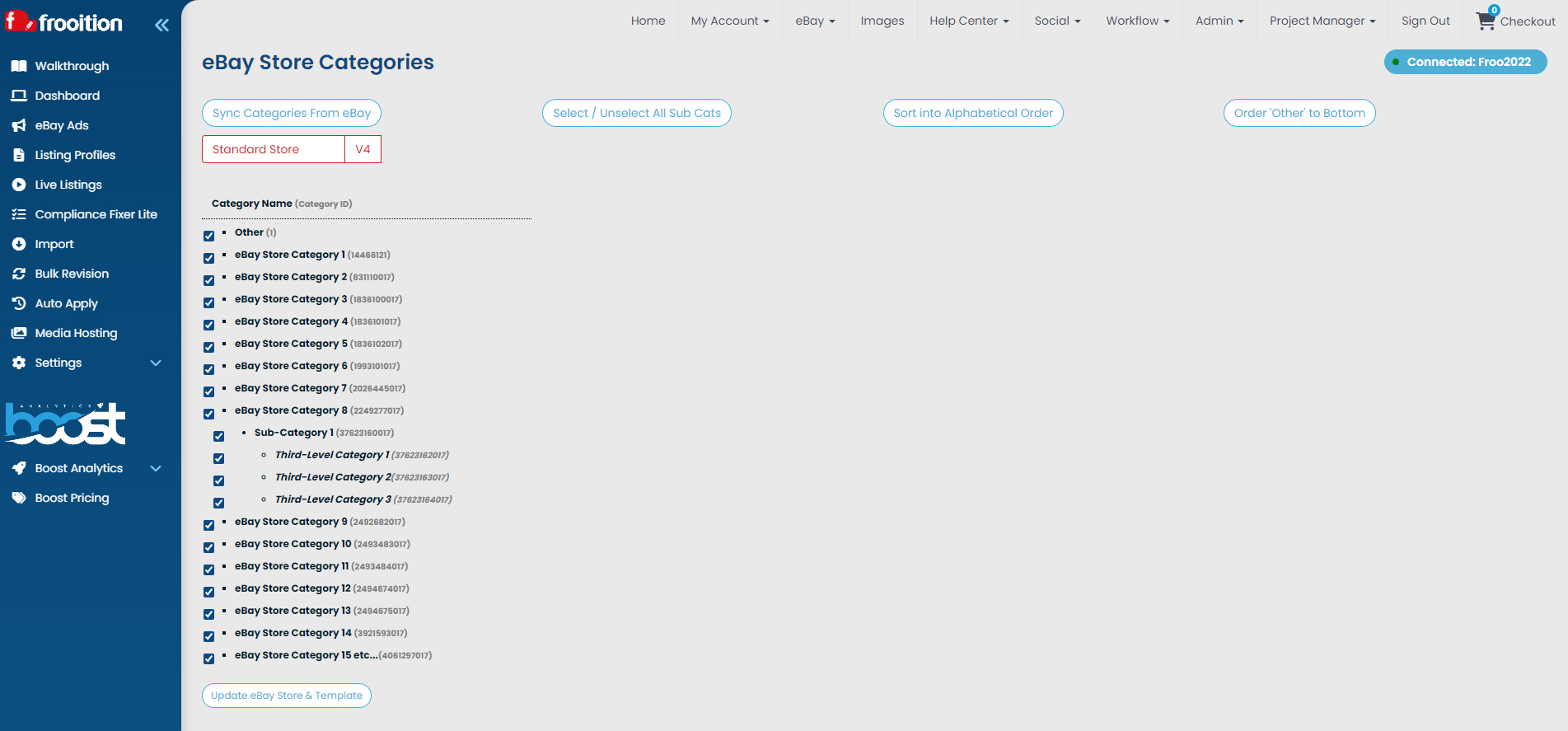Screen dimensions: 1568x731
Task: Click the V4 version box
Action: [x=363, y=149]
